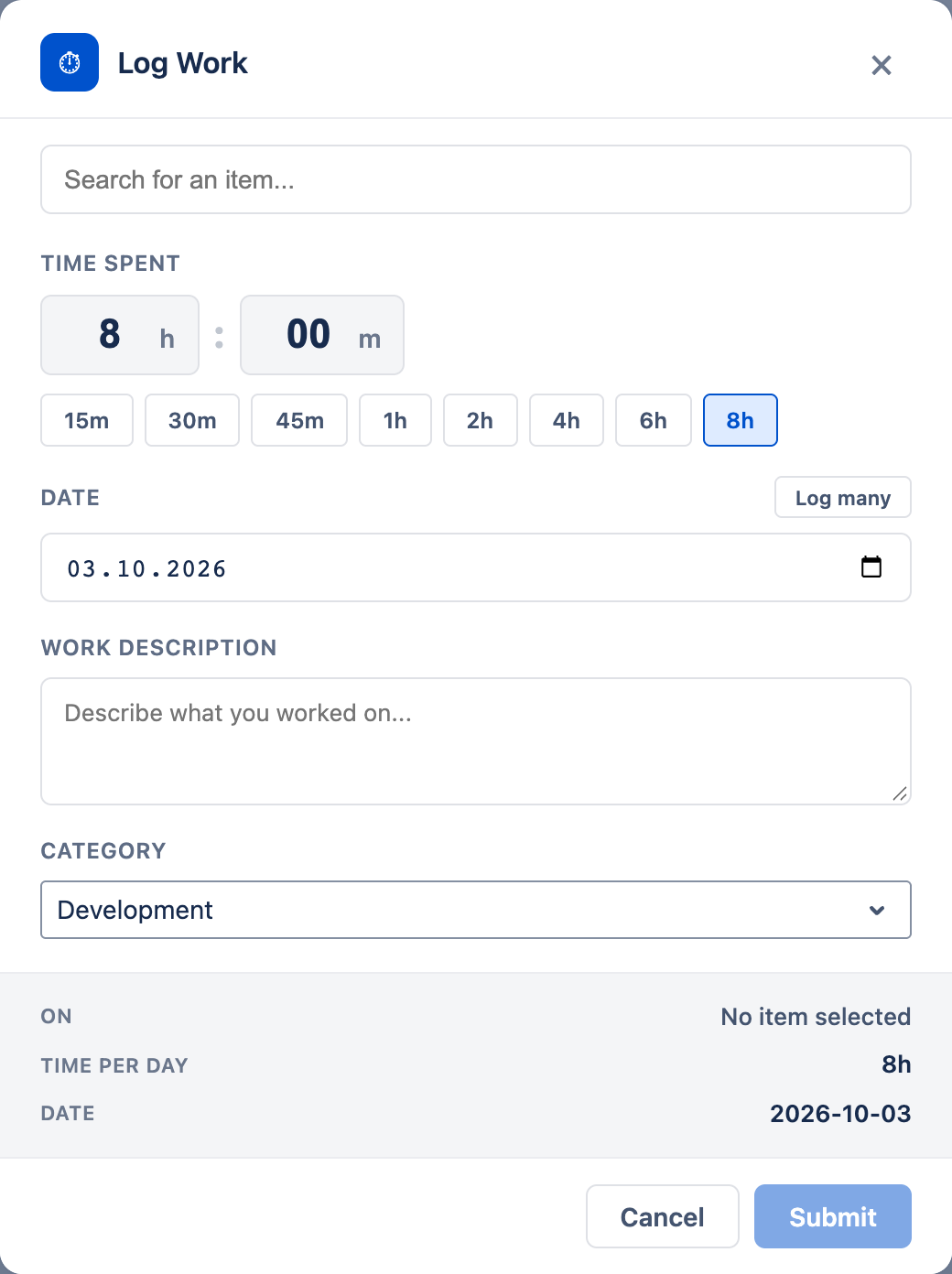Click the 8h time per day summary value
Screen dimensions: 952x1274
click(x=896, y=1064)
